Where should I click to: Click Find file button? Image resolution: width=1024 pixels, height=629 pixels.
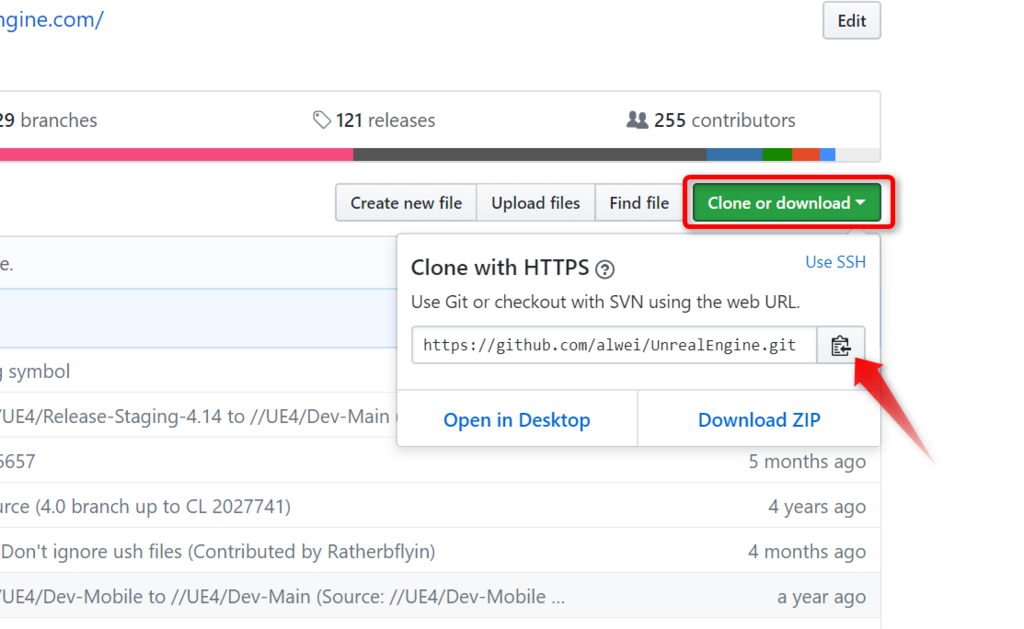click(x=639, y=203)
